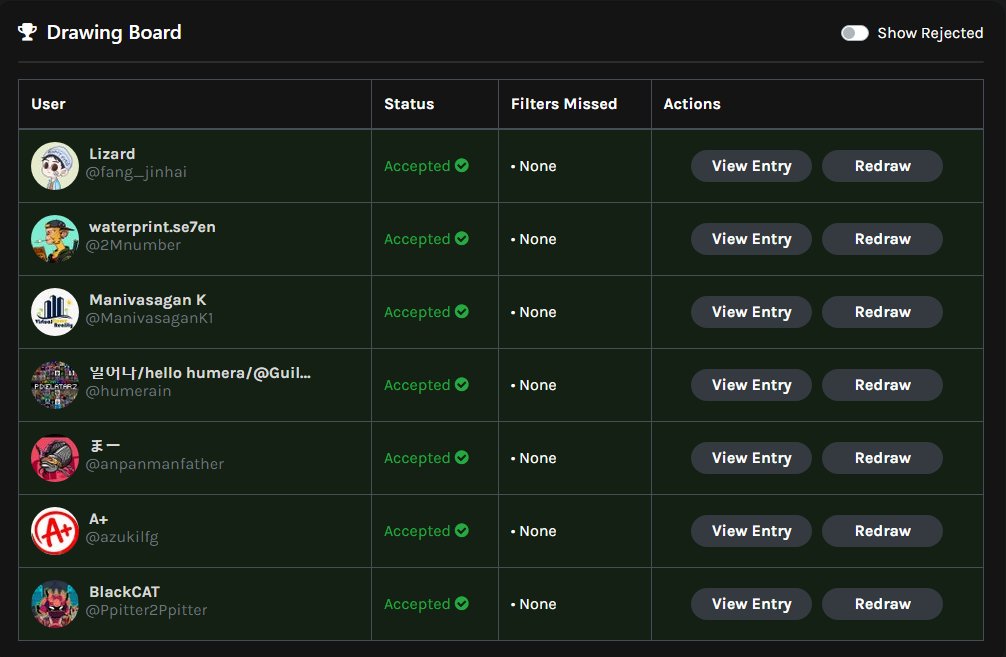Viewport: 1006px width, 657px height.
Task: Click the handle @2Mnumber
Action: pyautogui.click(x=133, y=245)
